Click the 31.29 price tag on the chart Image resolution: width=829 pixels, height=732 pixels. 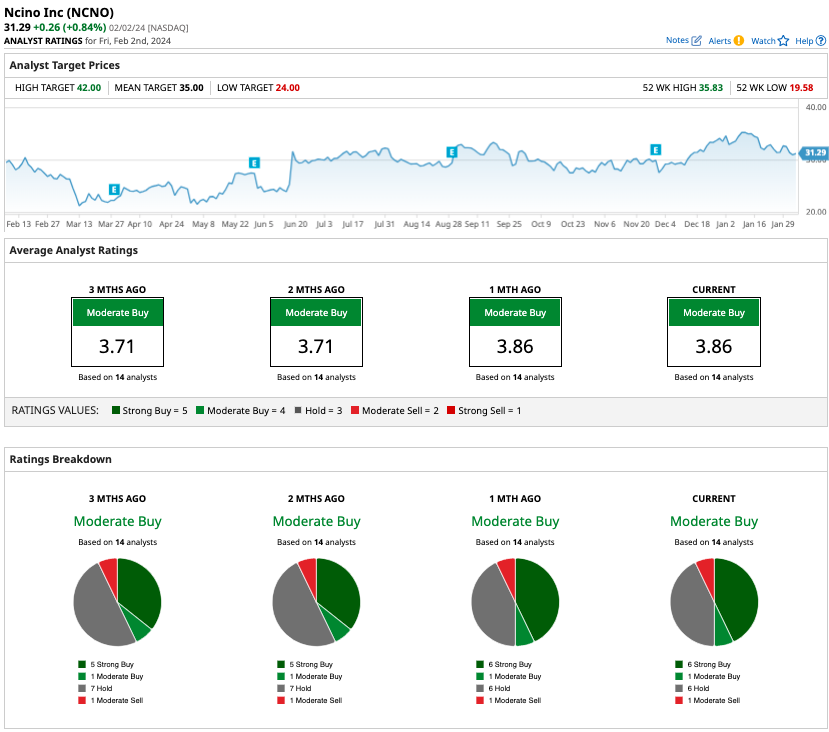[813, 153]
